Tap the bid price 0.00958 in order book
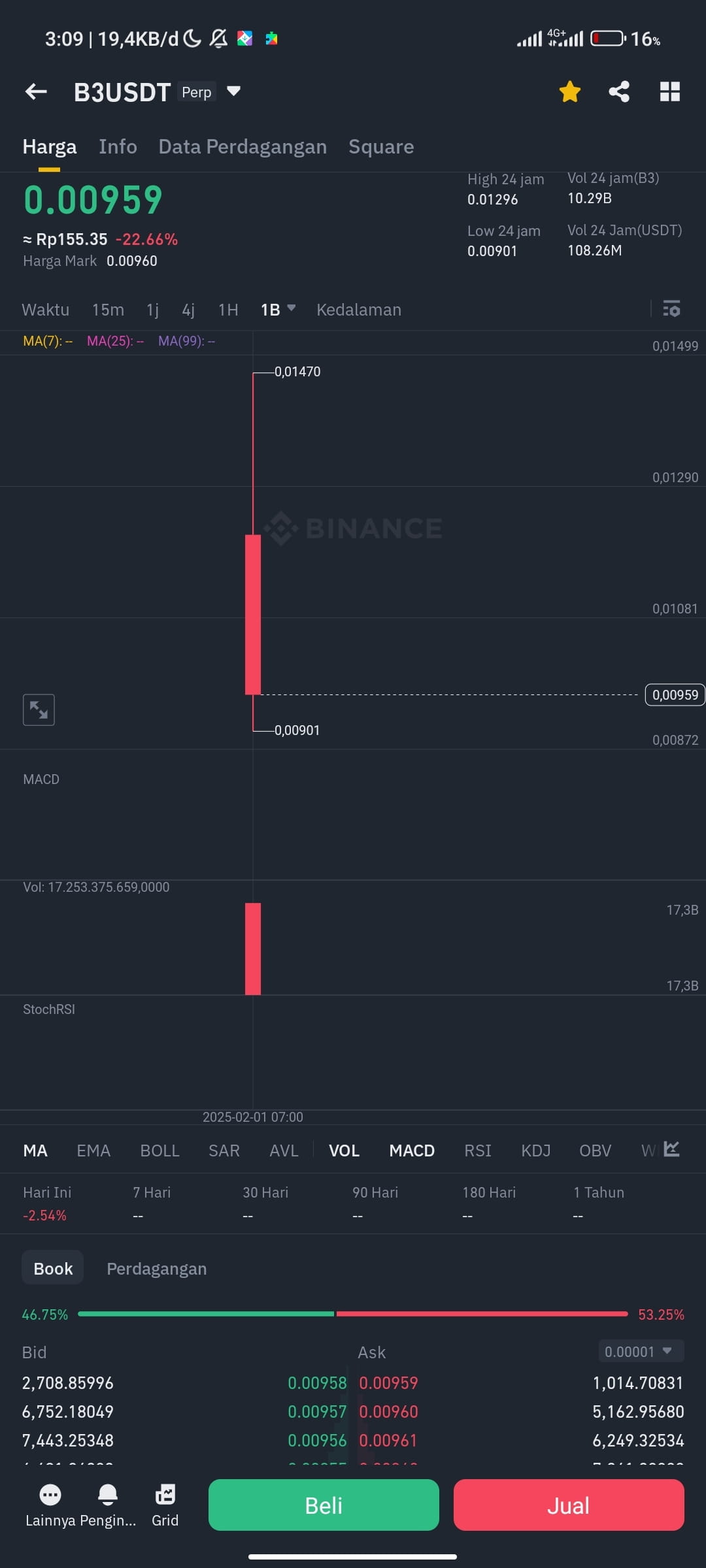The height and width of the screenshot is (1568, 706). click(x=318, y=1382)
